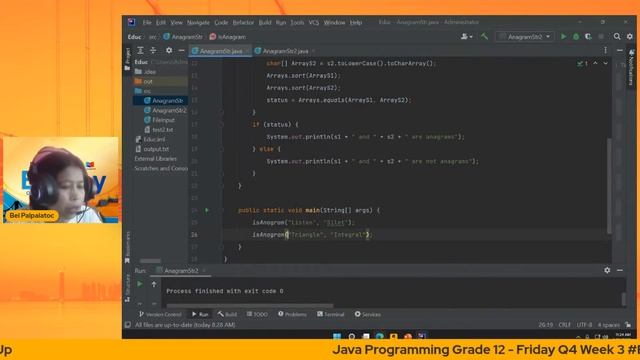
Task: Start debugging with the bug icon
Action: 576,36
